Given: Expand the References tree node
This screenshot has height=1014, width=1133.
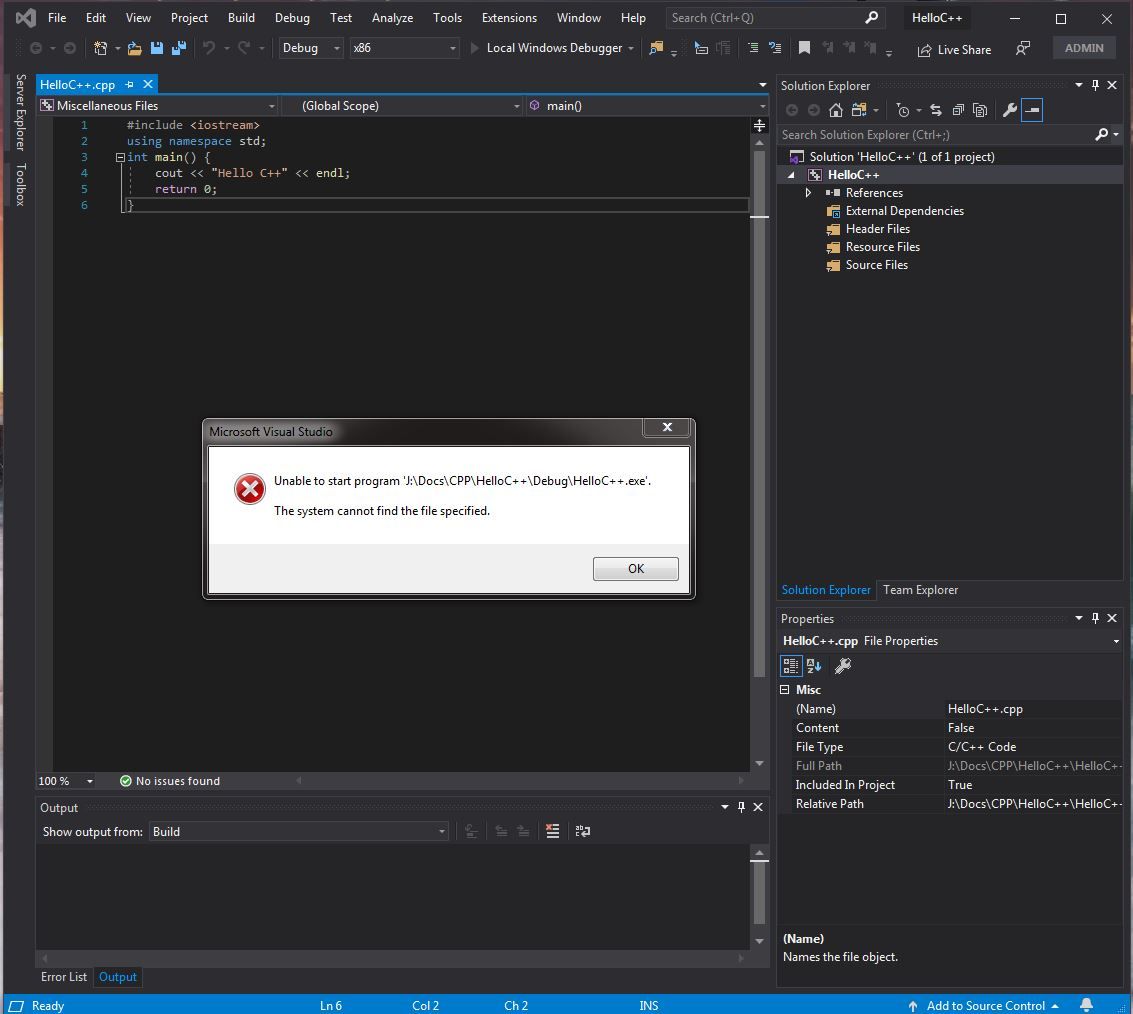Looking at the screenshot, I should click(808, 193).
